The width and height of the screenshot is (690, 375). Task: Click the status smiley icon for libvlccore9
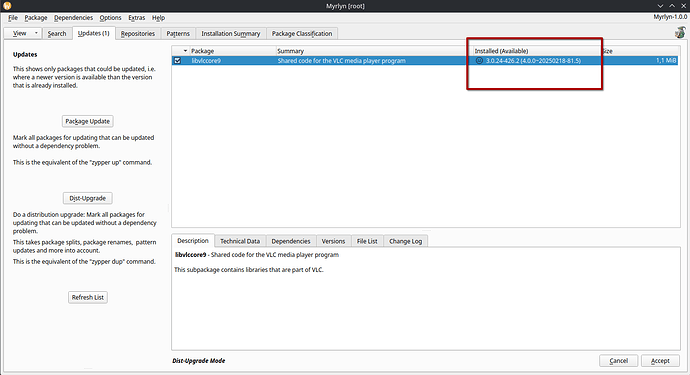pos(479,61)
